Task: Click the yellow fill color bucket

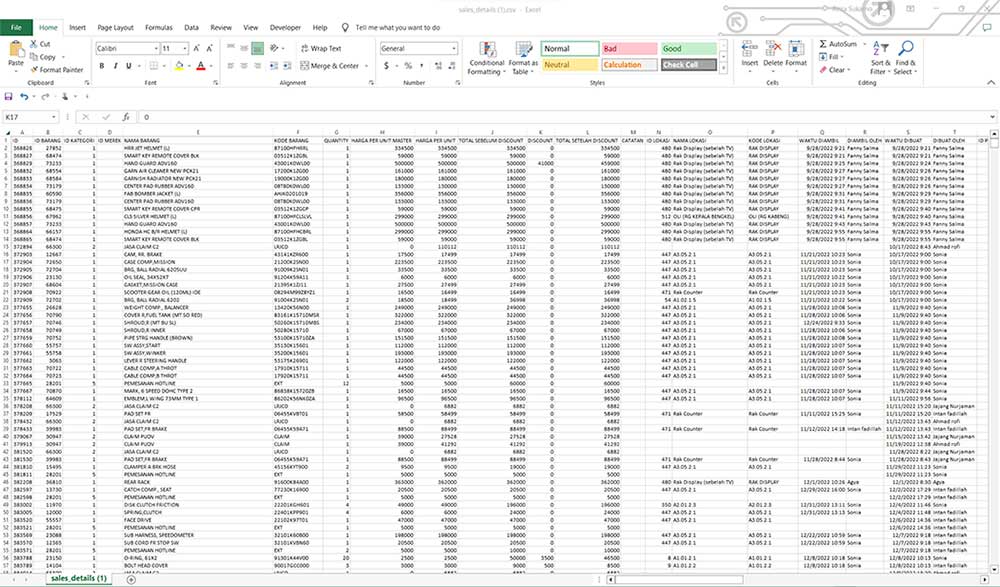Action: (x=179, y=66)
